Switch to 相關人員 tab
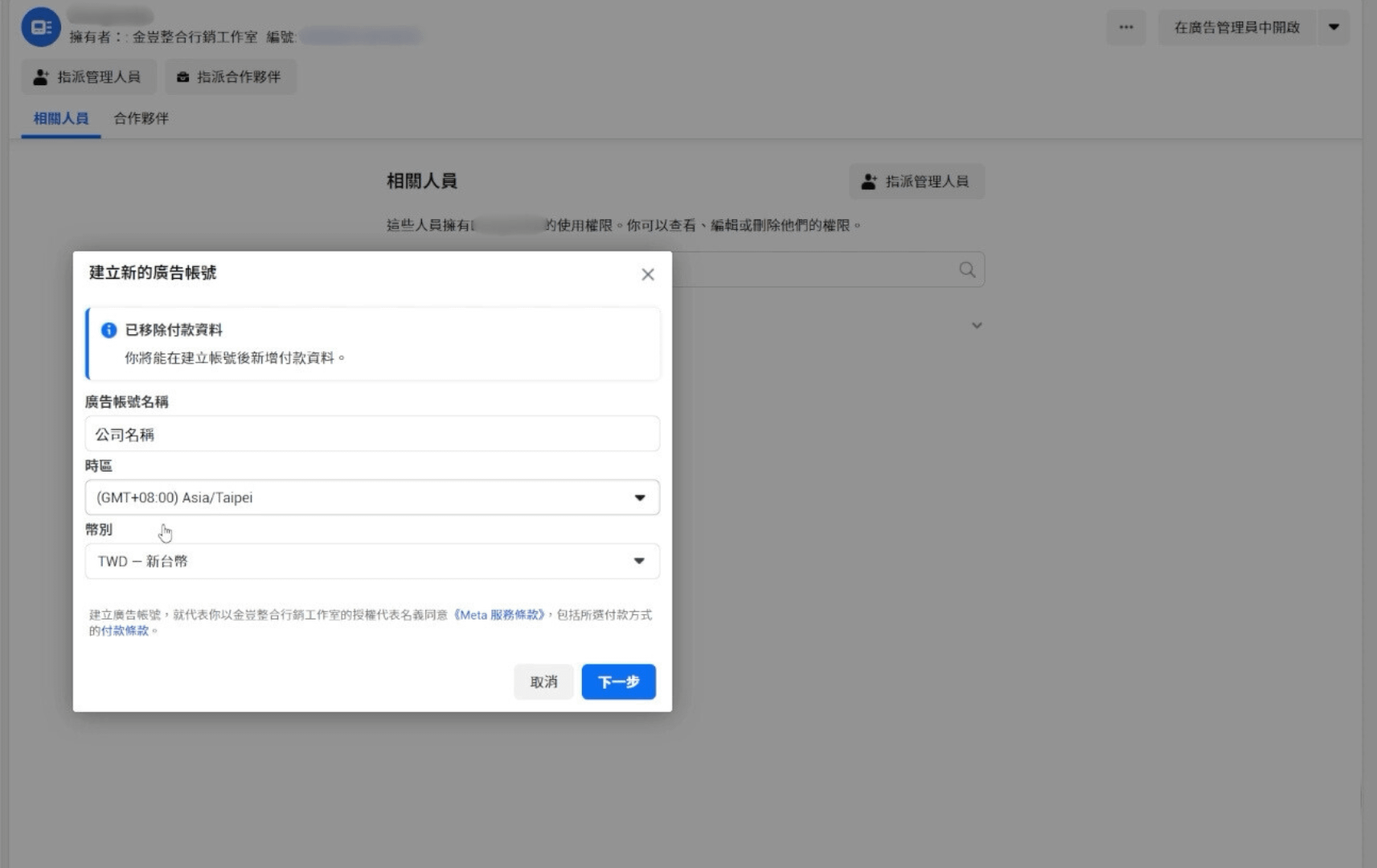Screen dimensions: 1377x868 click(x=61, y=119)
